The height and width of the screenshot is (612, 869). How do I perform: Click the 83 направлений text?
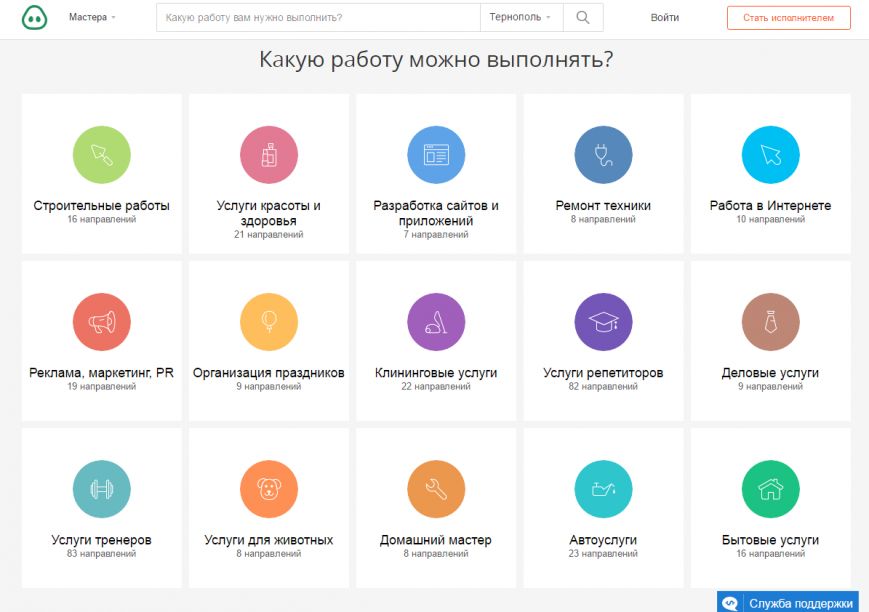[101, 553]
